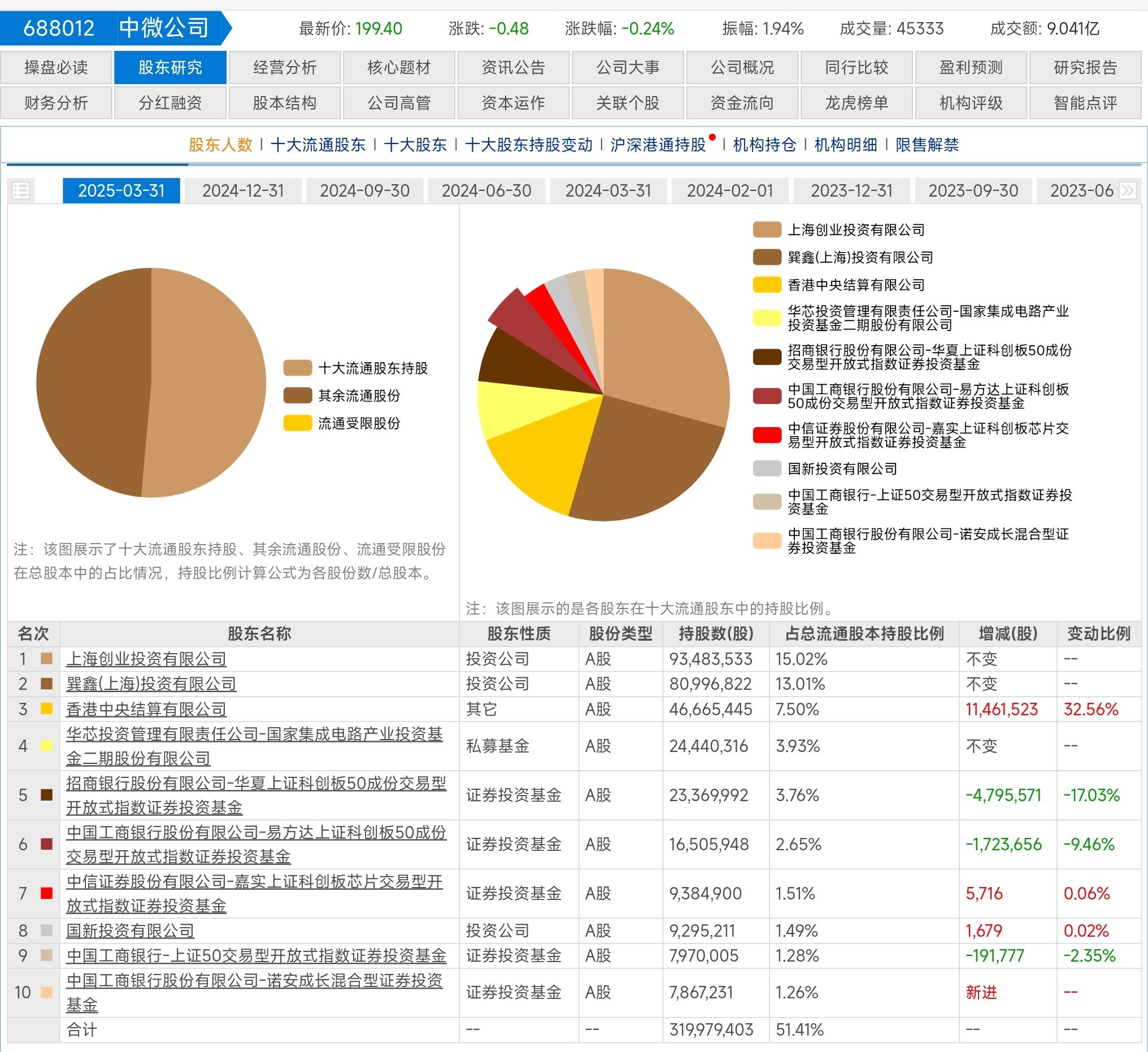Open shareholder link 上海创业投资有限公司 in table
Screen dimensions: 1148x1052
click(x=146, y=659)
